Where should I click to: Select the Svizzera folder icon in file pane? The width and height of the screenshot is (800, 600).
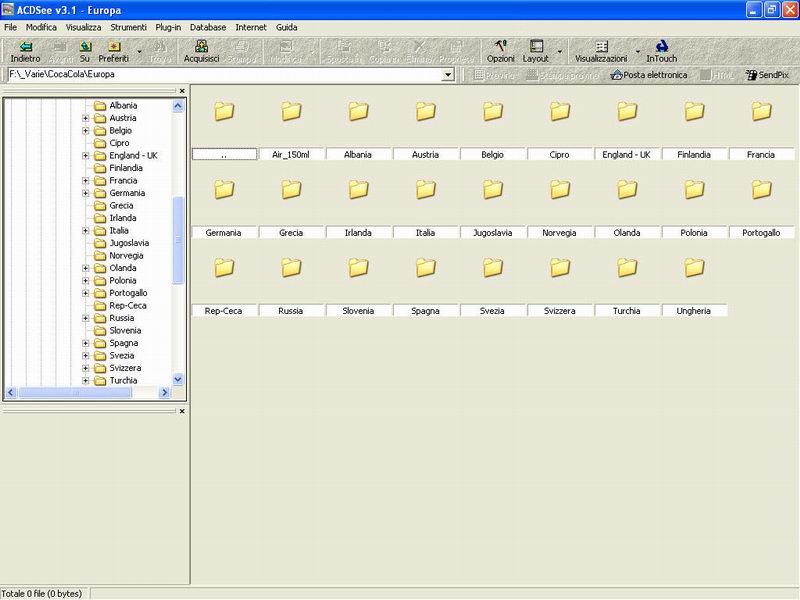[x=560, y=267]
